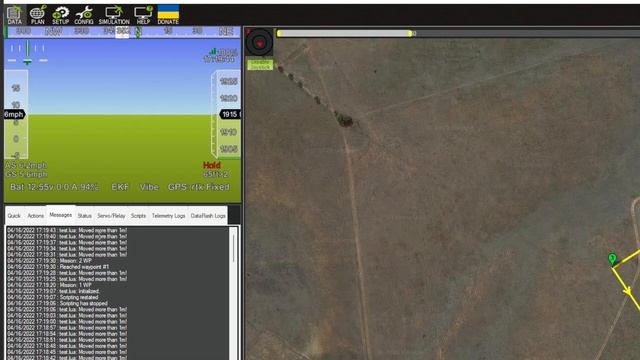This screenshot has height=360, width=640.
Task: Open the PLAN flight planner screen
Action: [x=38, y=15]
